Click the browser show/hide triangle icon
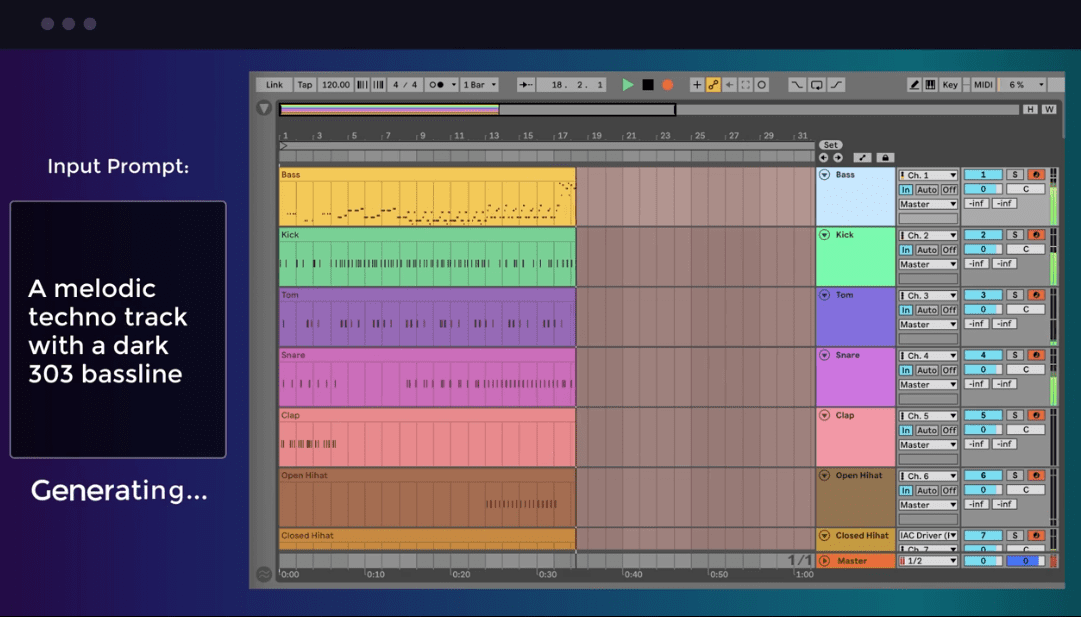The height and width of the screenshot is (617, 1081). point(263,108)
